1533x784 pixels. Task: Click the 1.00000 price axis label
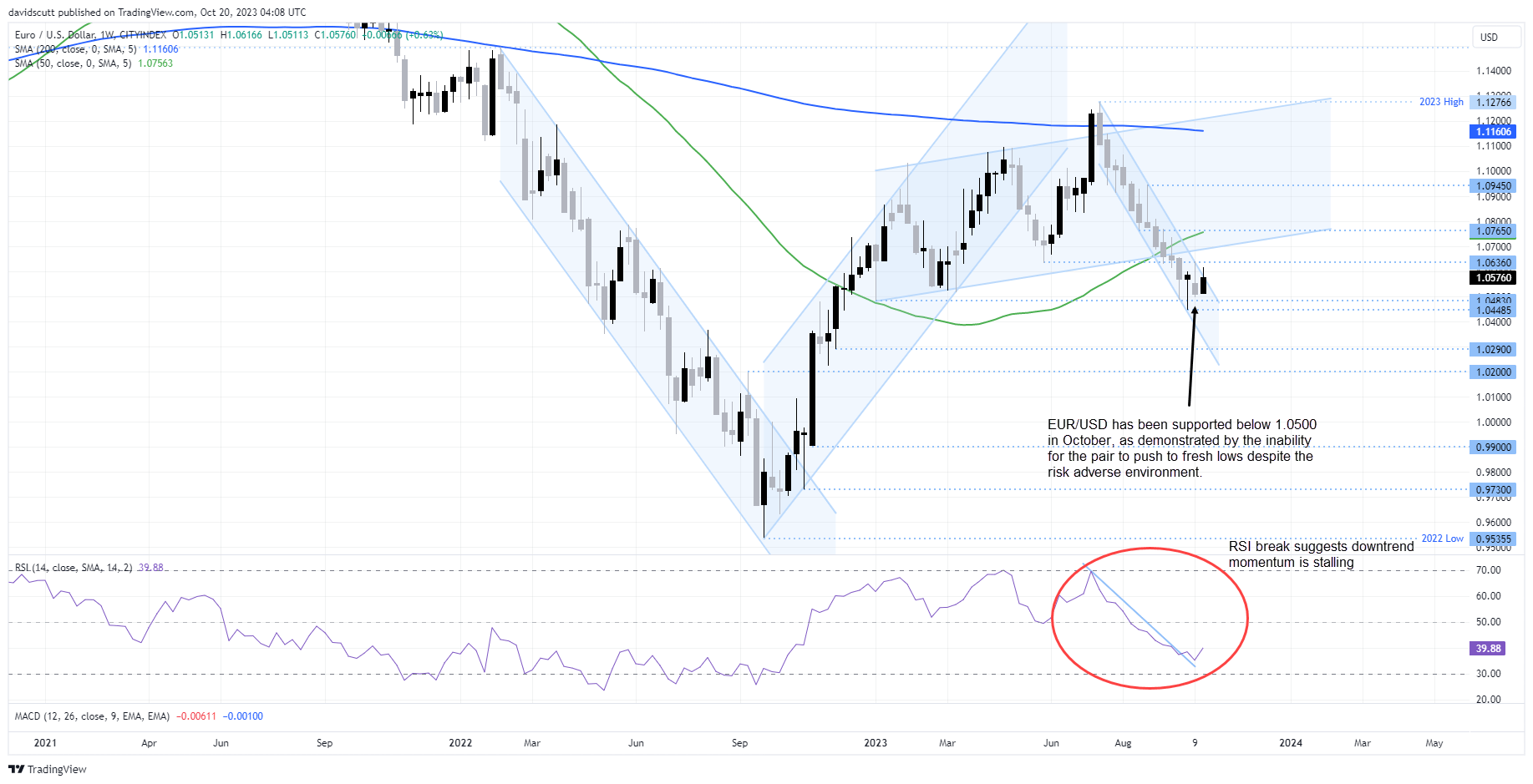point(1494,422)
